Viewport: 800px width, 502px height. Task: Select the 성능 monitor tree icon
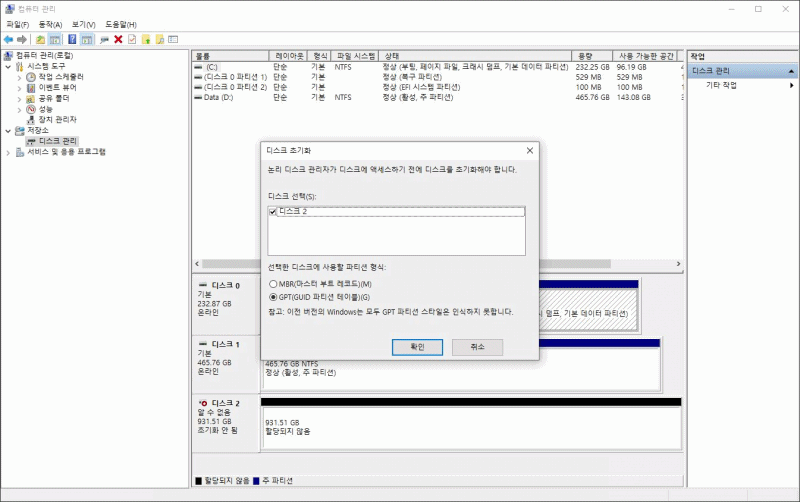point(31,109)
